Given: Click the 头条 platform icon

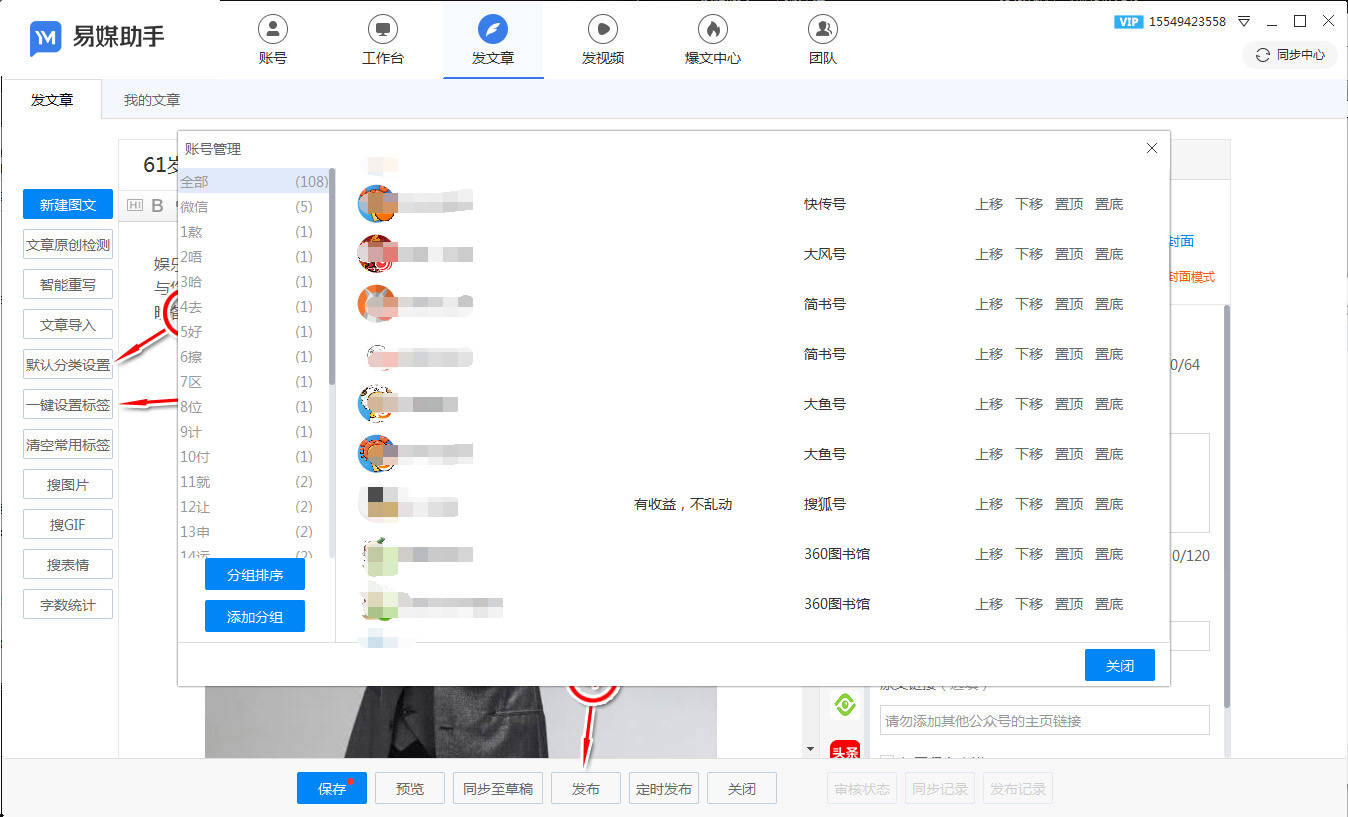Looking at the screenshot, I should tap(845, 749).
